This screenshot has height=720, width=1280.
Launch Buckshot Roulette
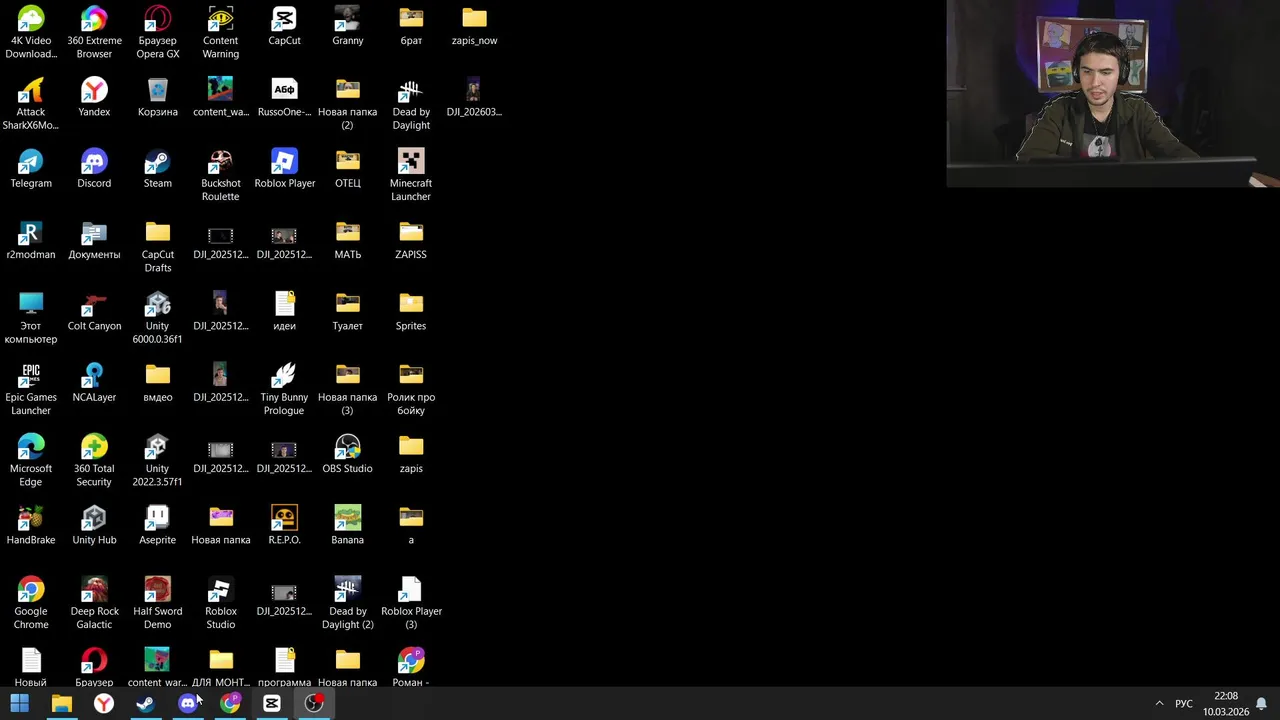[x=220, y=175]
